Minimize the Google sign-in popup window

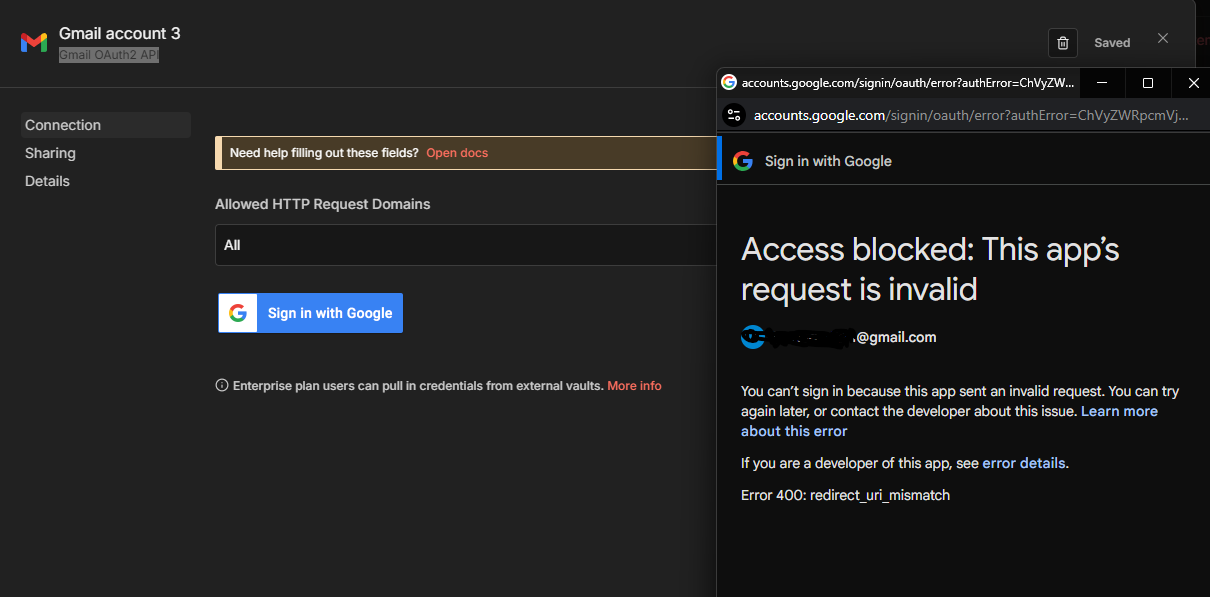point(1102,82)
